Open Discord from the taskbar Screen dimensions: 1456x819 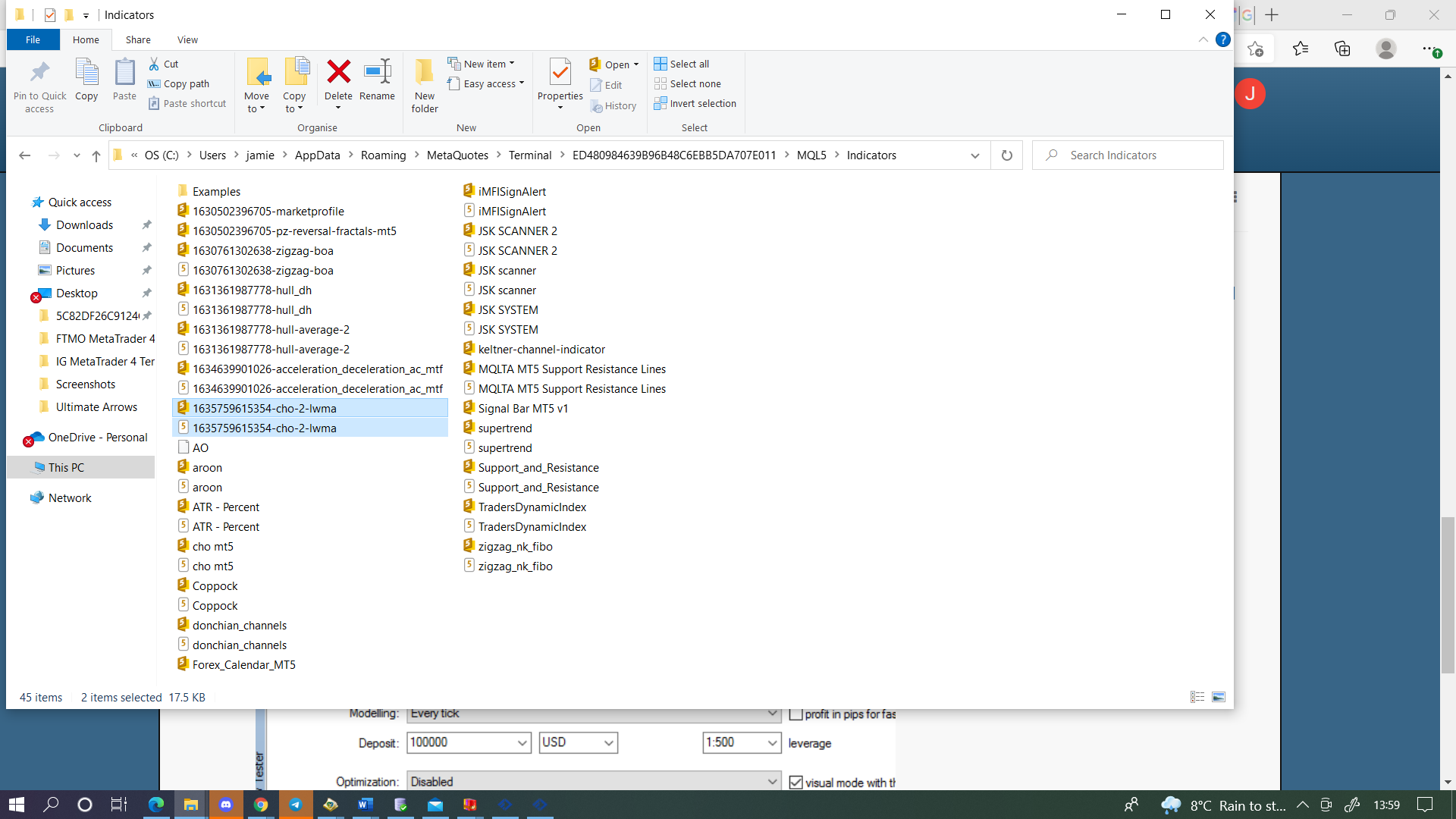[x=226, y=805]
